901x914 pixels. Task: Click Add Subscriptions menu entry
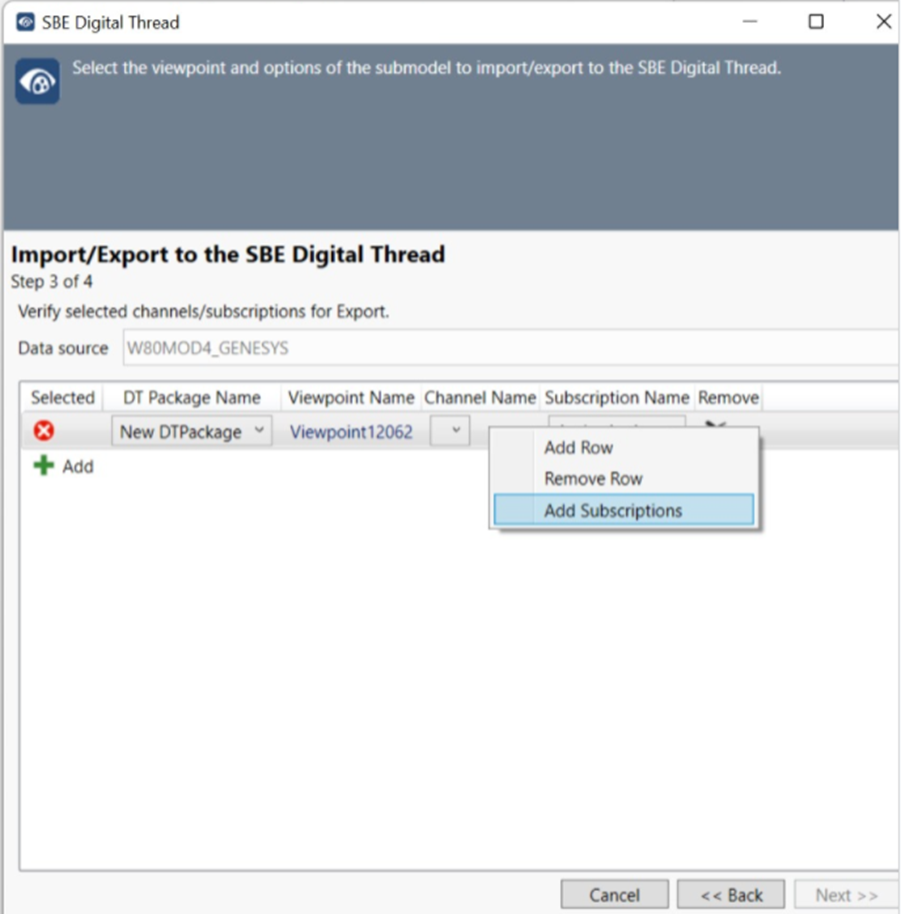(613, 511)
